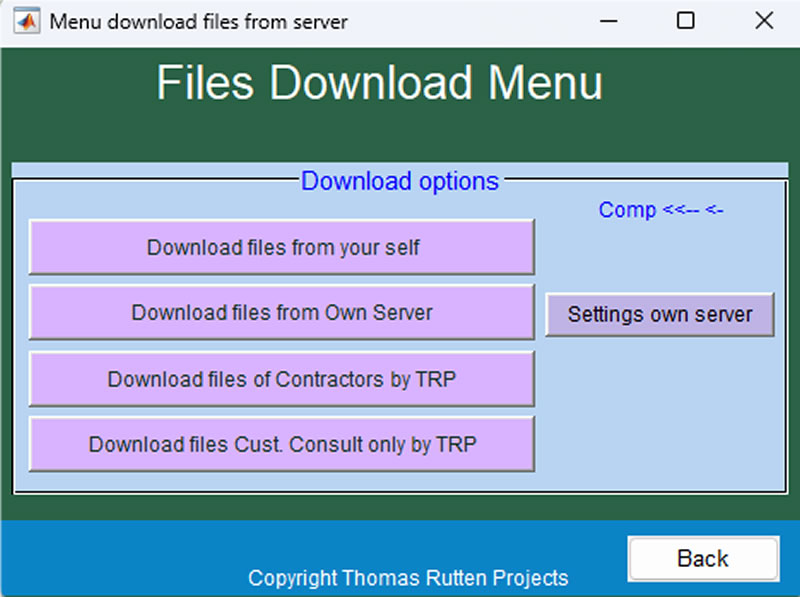Close the Menu download files window
Image resolution: width=800 pixels, height=597 pixels.
pos(763,21)
